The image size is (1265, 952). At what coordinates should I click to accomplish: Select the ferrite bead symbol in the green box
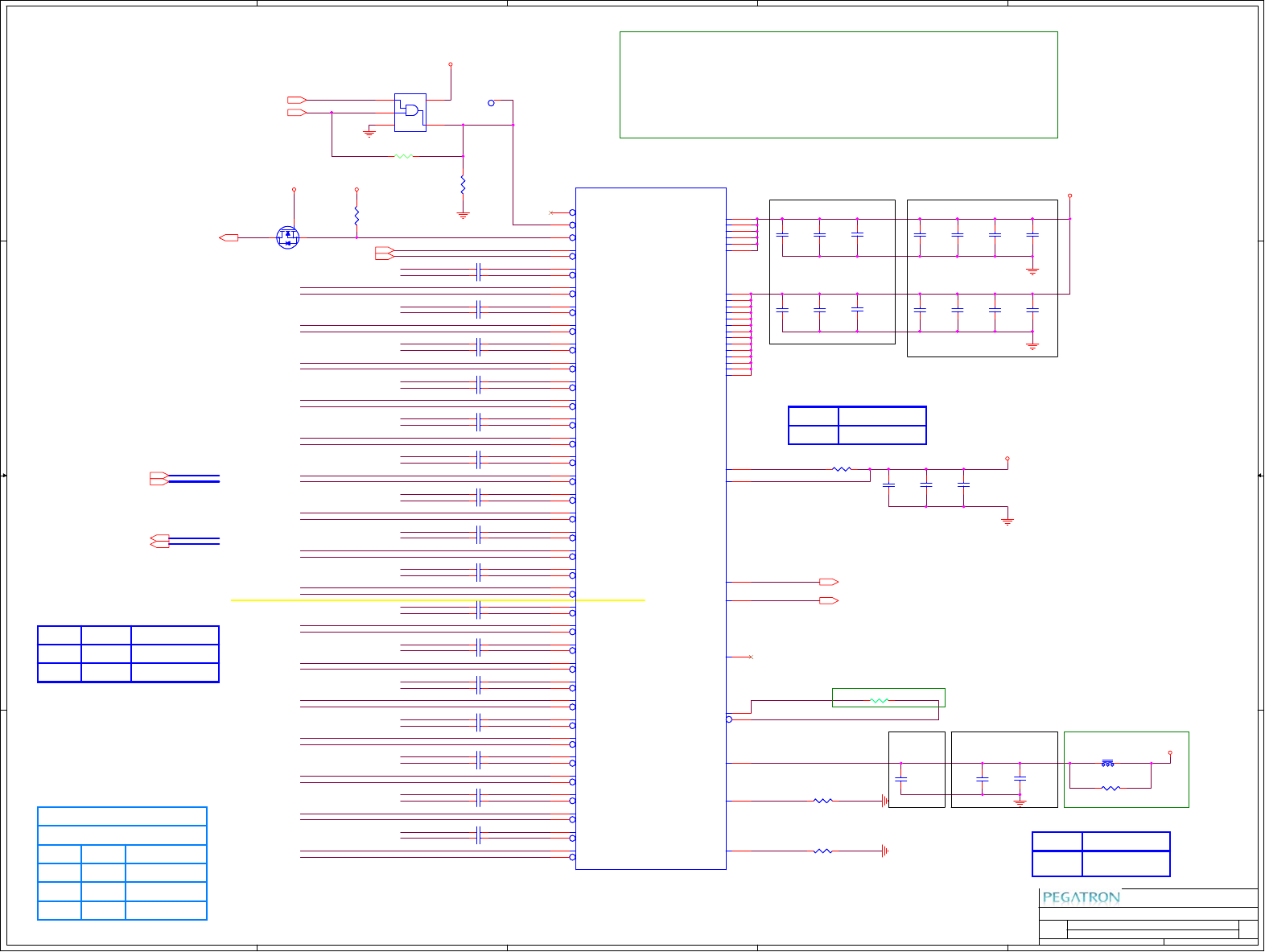(x=1108, y=763)
